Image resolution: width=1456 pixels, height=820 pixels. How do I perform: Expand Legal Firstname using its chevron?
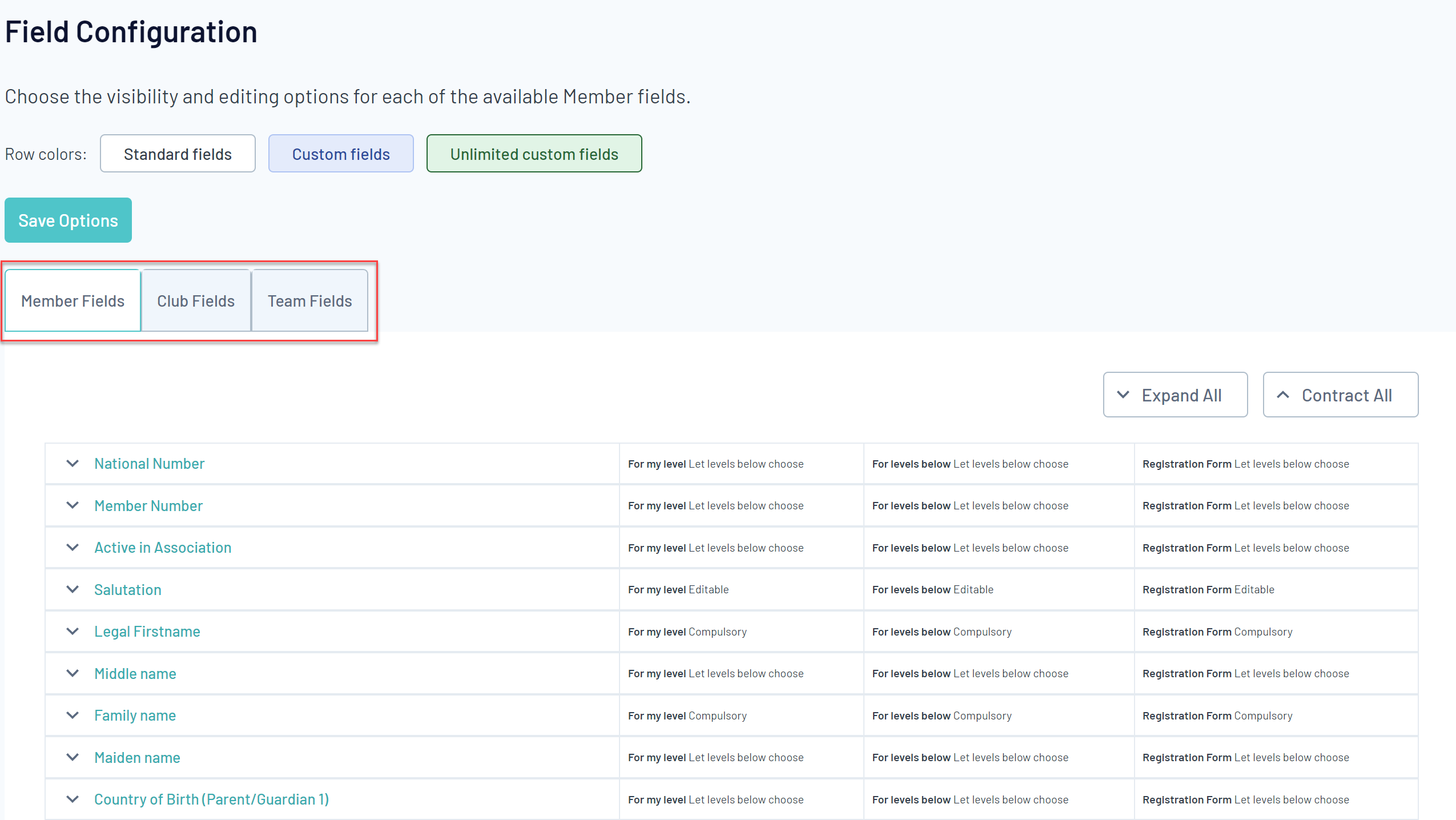(73, 632)
